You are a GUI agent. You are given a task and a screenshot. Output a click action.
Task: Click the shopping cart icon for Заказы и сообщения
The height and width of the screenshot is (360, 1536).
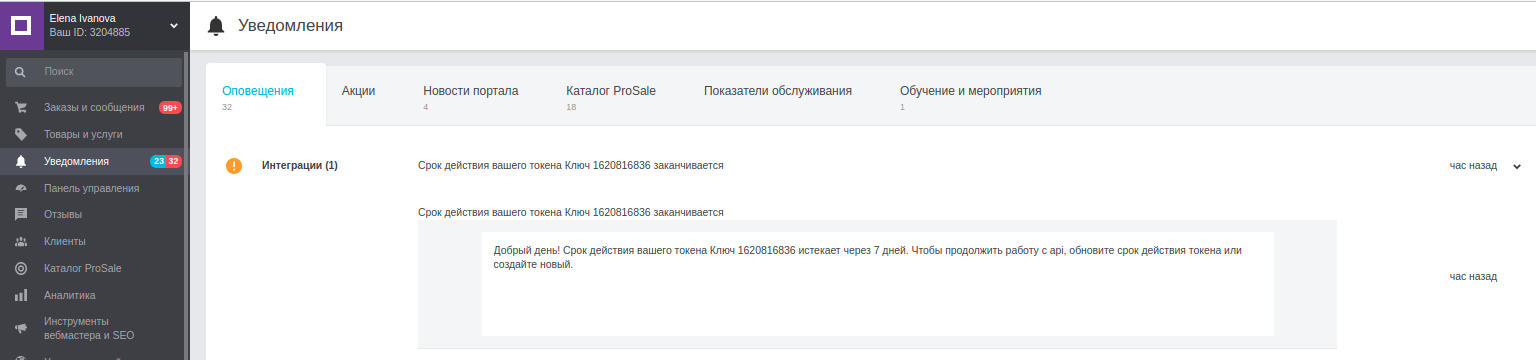tap(21, 107)
